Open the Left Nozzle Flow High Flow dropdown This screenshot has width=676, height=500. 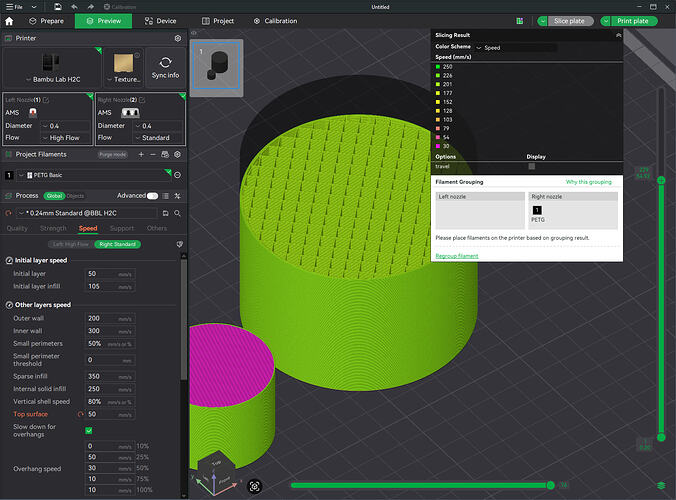66,138
